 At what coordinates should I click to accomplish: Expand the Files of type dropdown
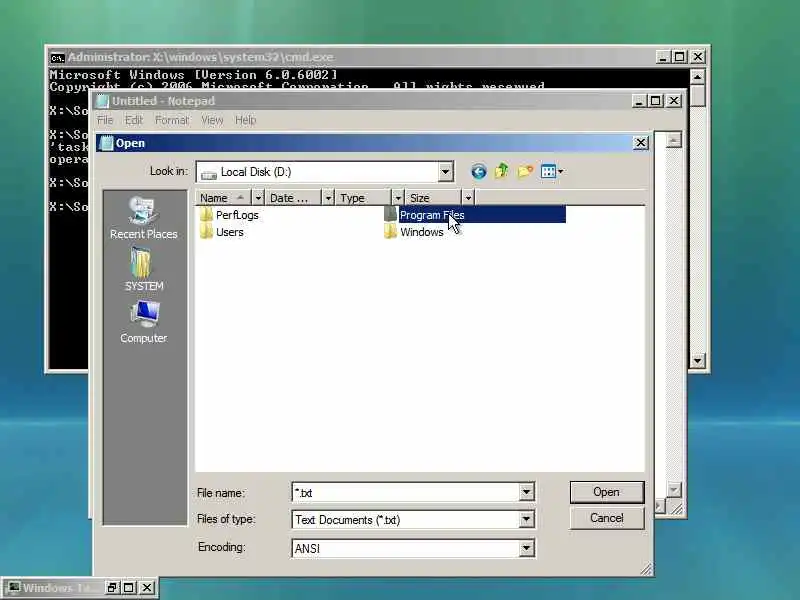(527, 519)
